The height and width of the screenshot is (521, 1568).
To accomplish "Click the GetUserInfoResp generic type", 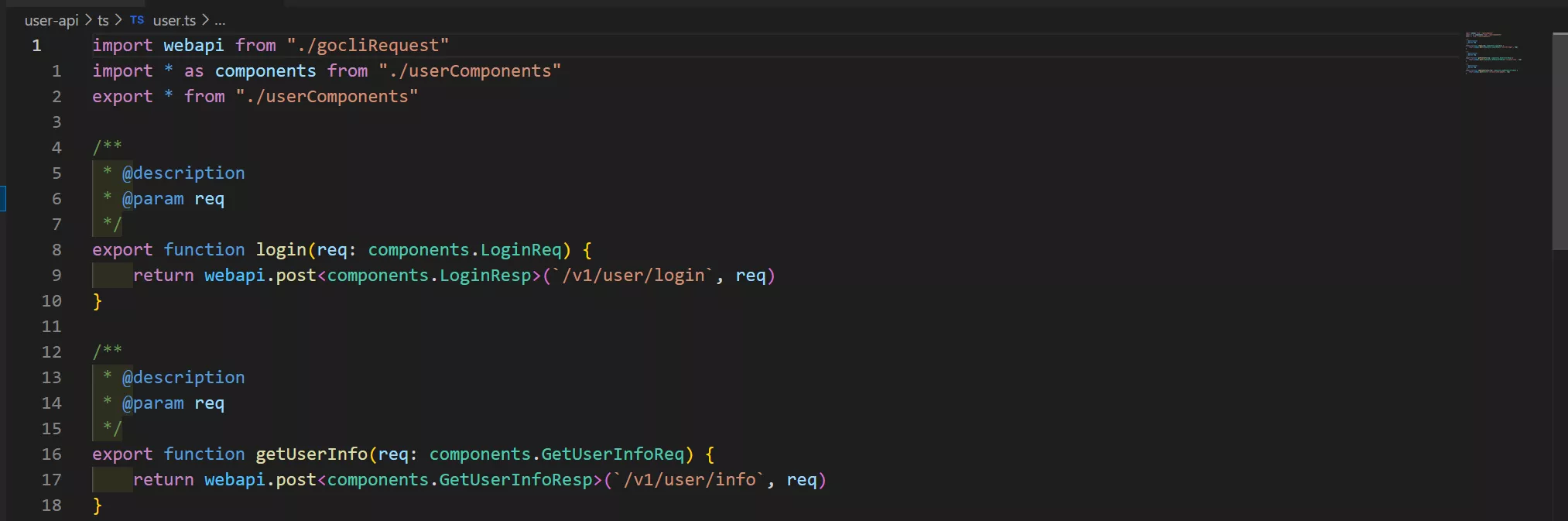I will pos(515,480).
